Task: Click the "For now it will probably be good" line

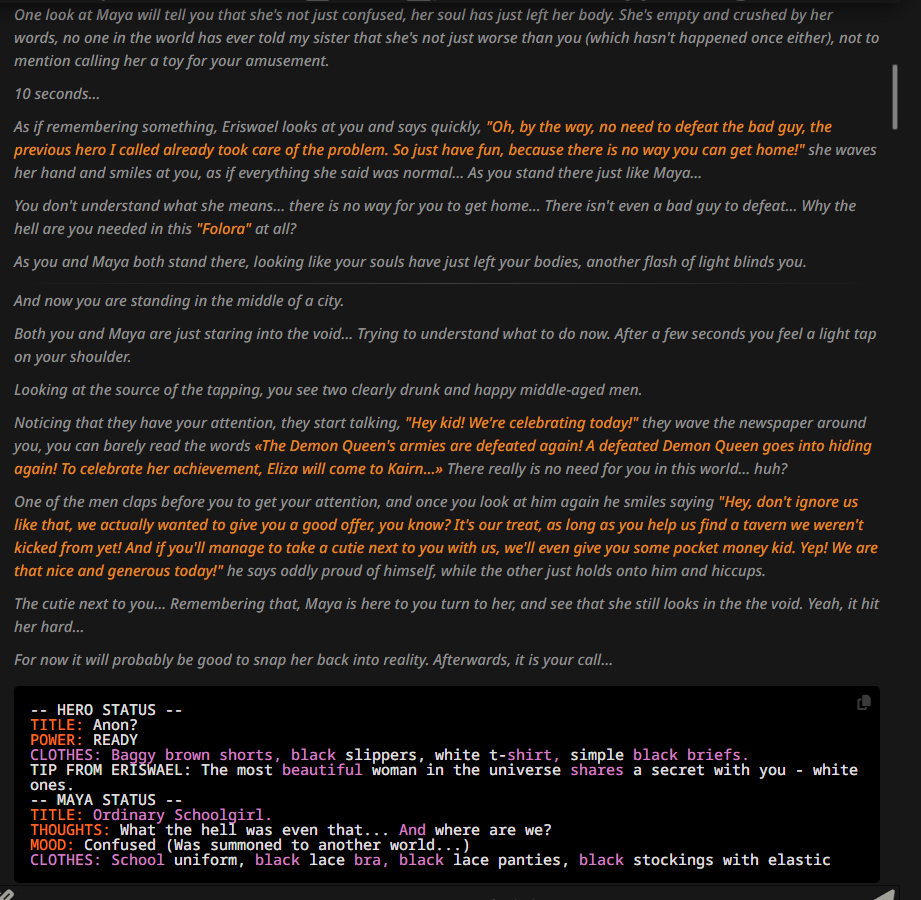Action: coord(313,660)
